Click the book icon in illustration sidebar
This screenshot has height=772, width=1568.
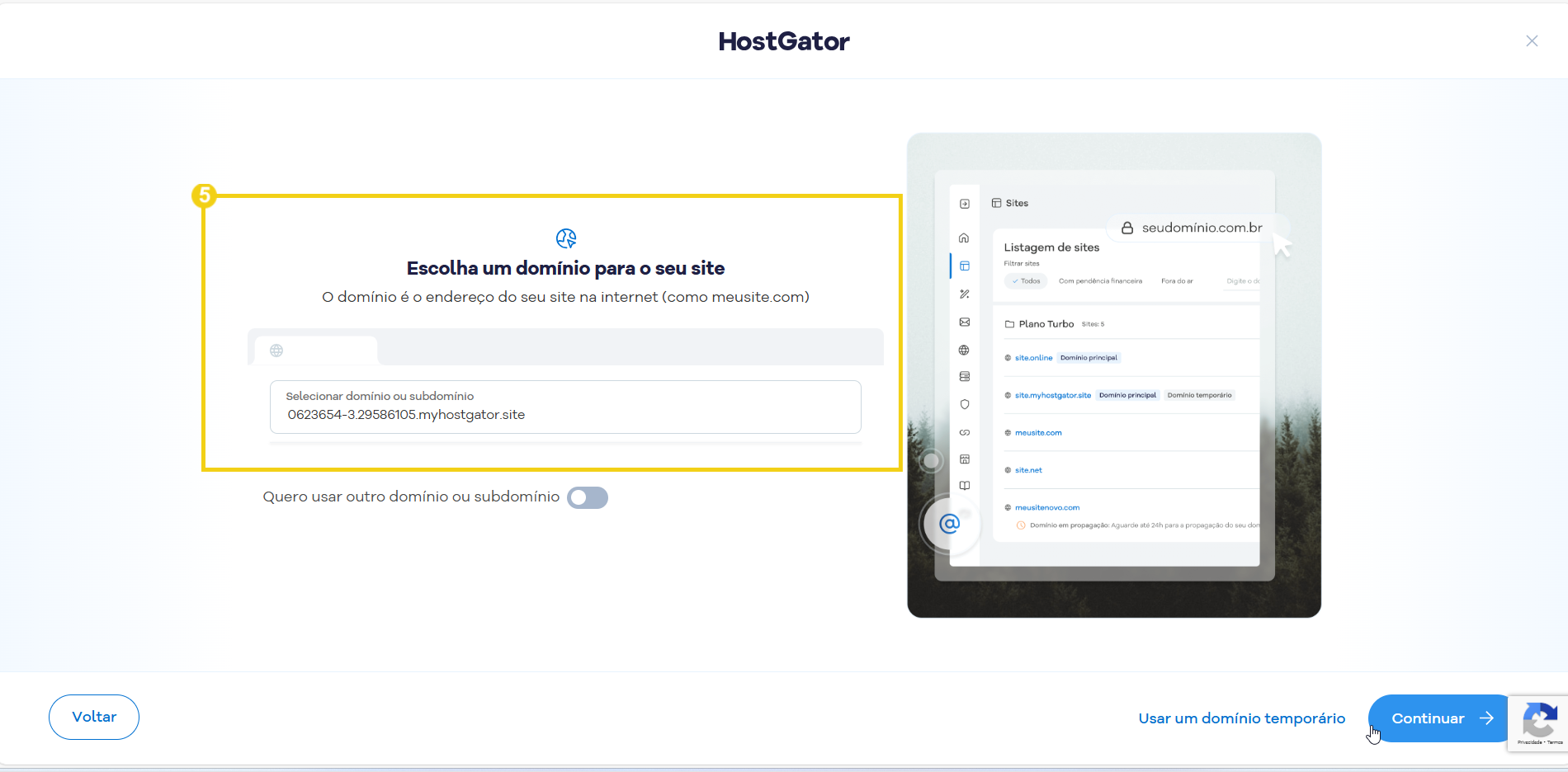click(x=965, y=486)
